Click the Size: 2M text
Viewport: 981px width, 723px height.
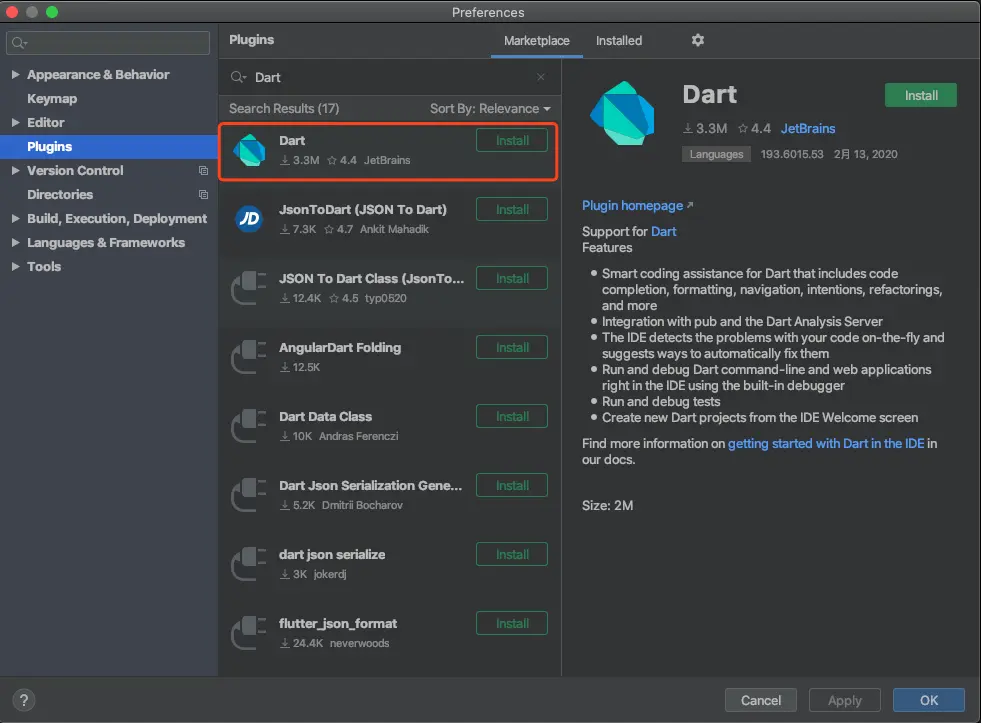tap(607, 505)
